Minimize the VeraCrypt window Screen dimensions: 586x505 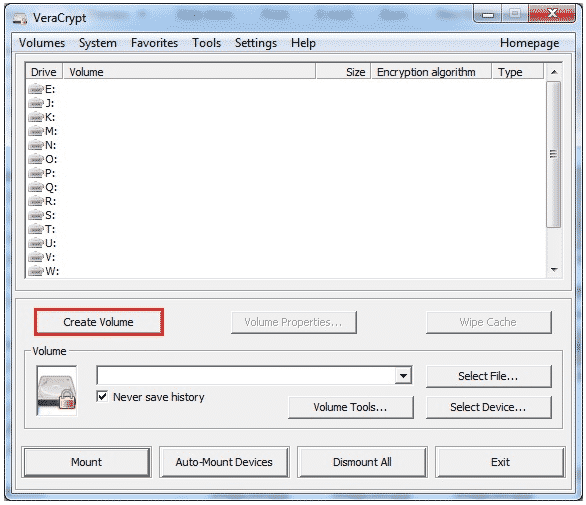(x=488, y=15)
